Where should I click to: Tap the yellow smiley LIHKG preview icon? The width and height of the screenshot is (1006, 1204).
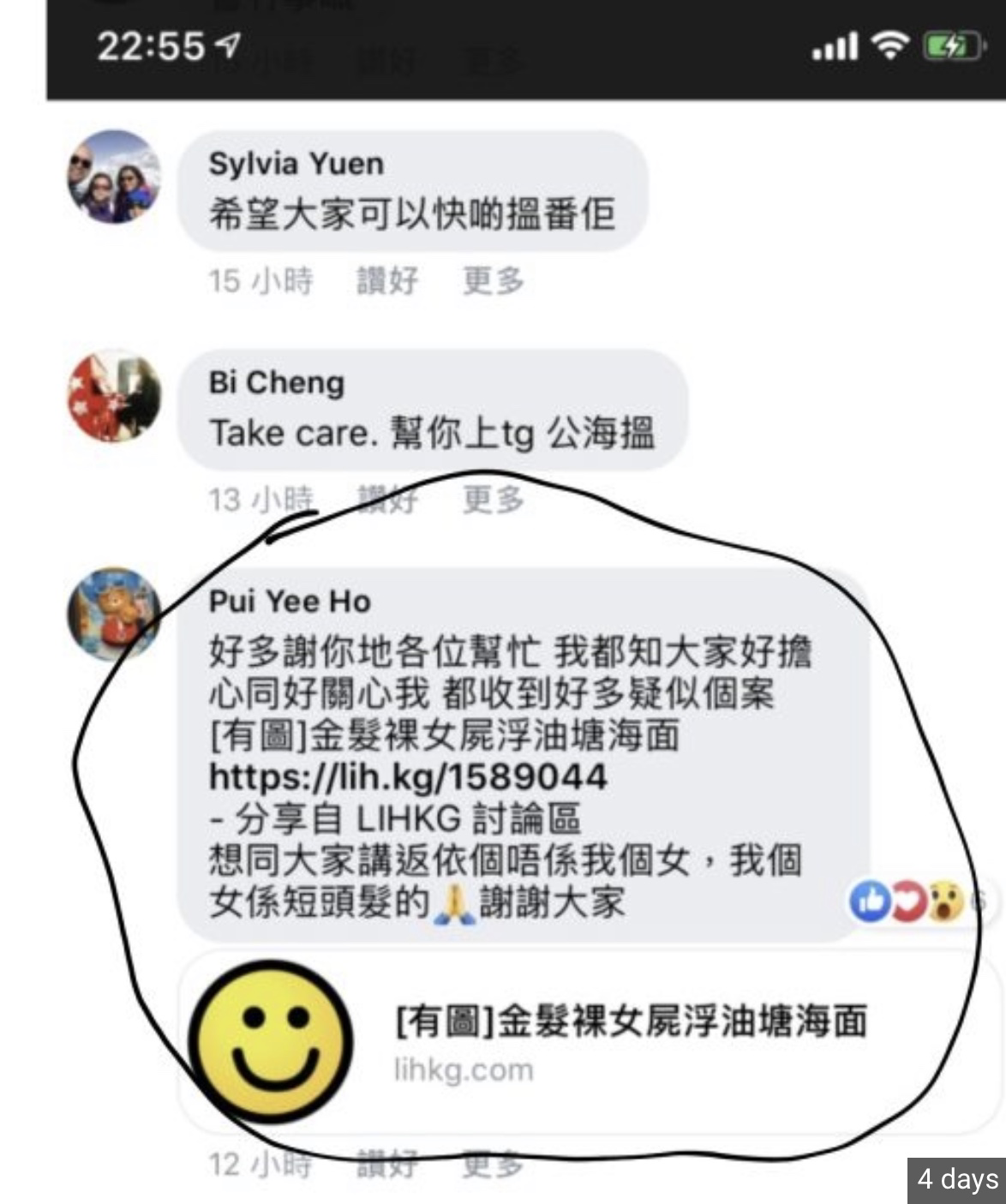coord(270,1042)
